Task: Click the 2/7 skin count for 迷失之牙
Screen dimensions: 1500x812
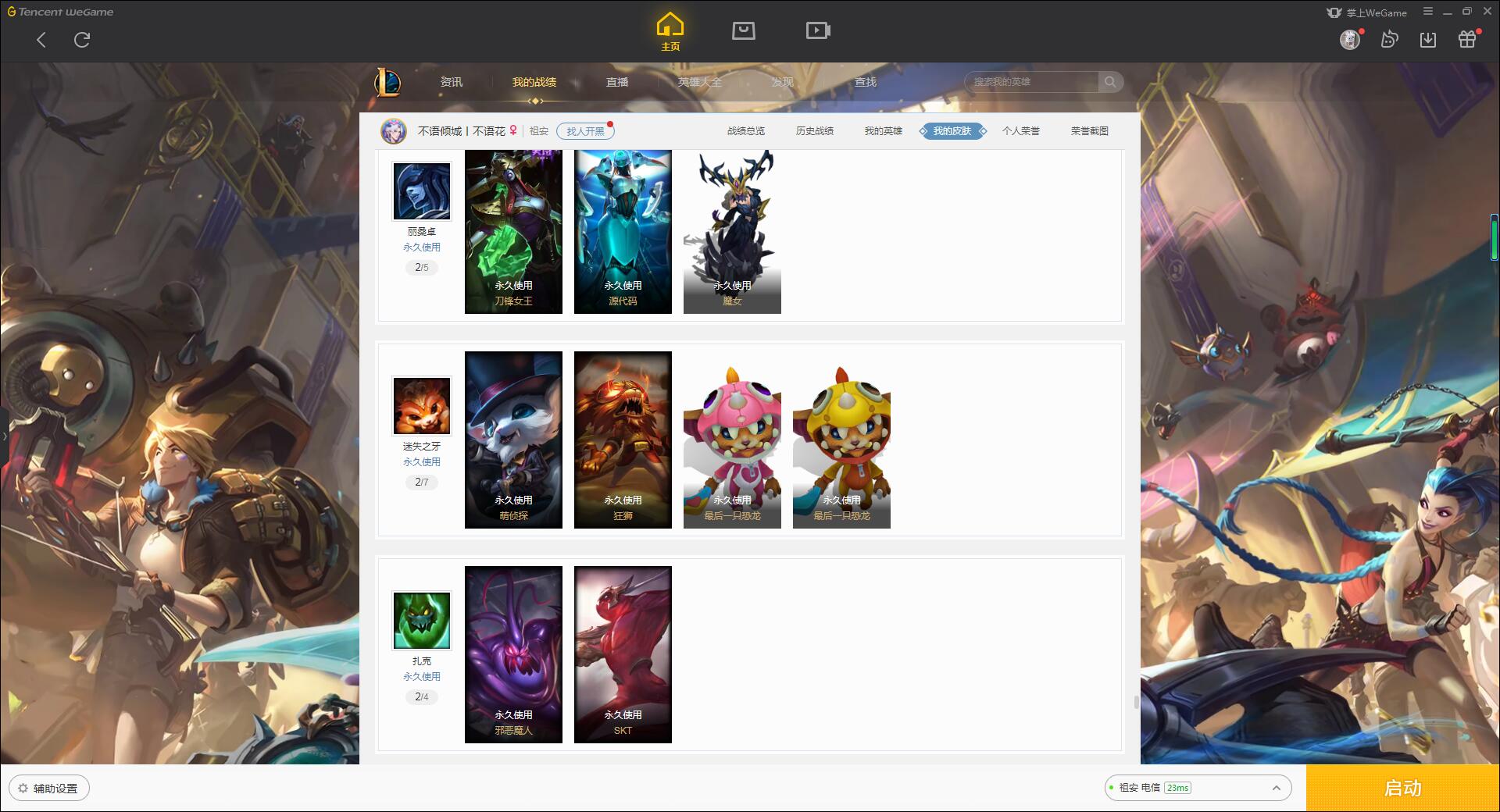Action: (x=422, y=483)
